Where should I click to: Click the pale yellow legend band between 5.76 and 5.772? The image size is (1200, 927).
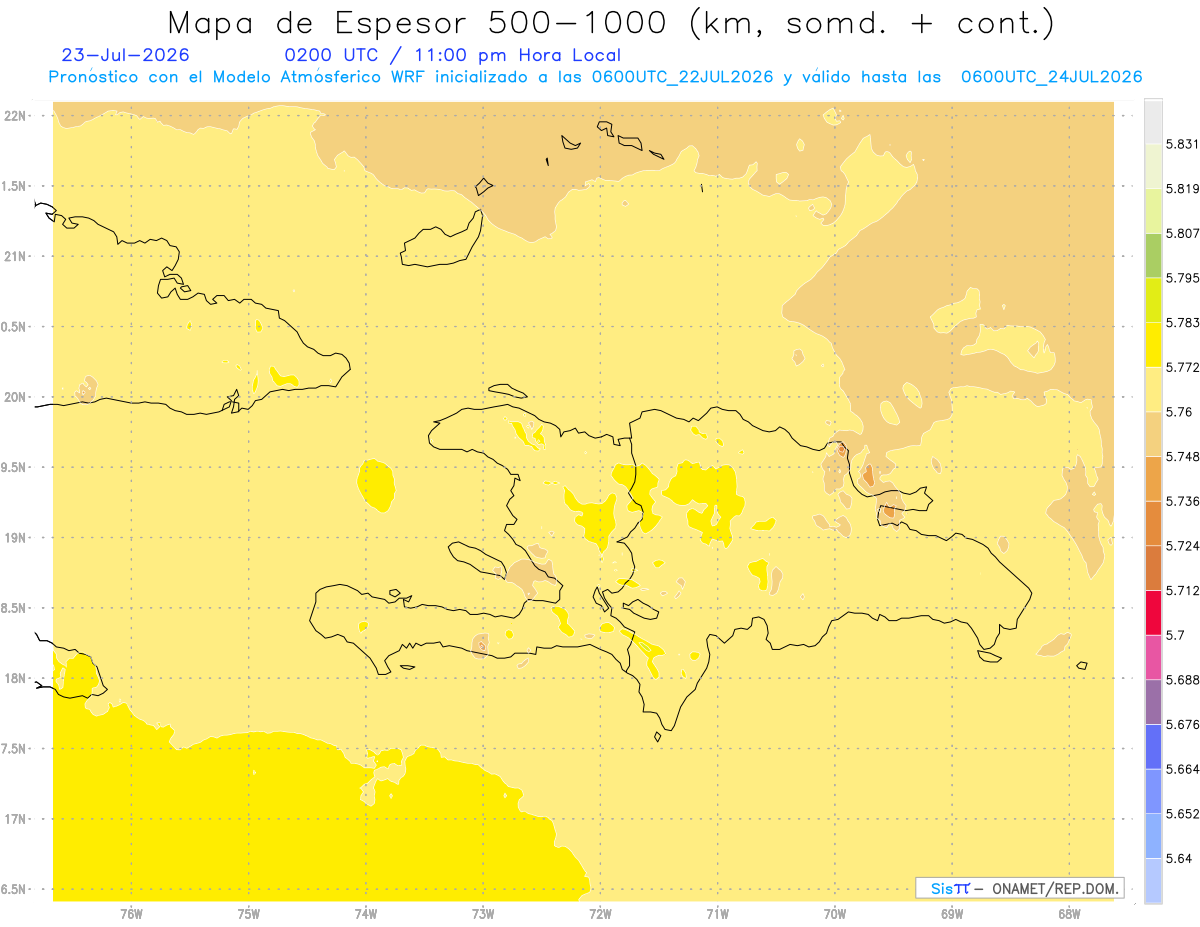tap(1153, 390)
